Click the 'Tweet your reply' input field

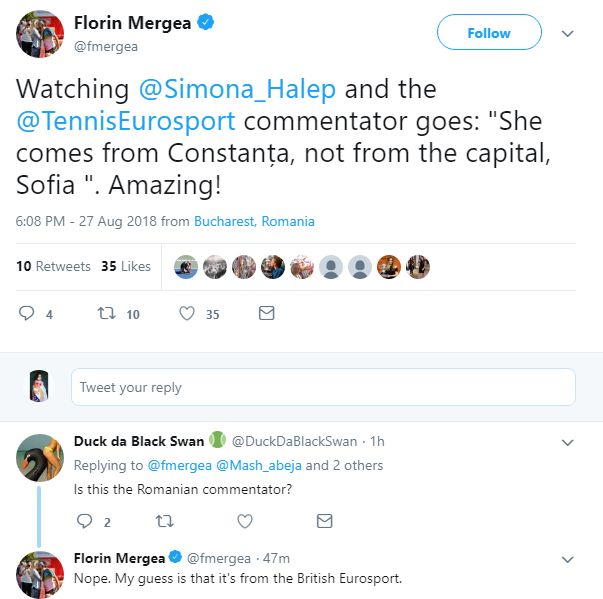(323, 387)
